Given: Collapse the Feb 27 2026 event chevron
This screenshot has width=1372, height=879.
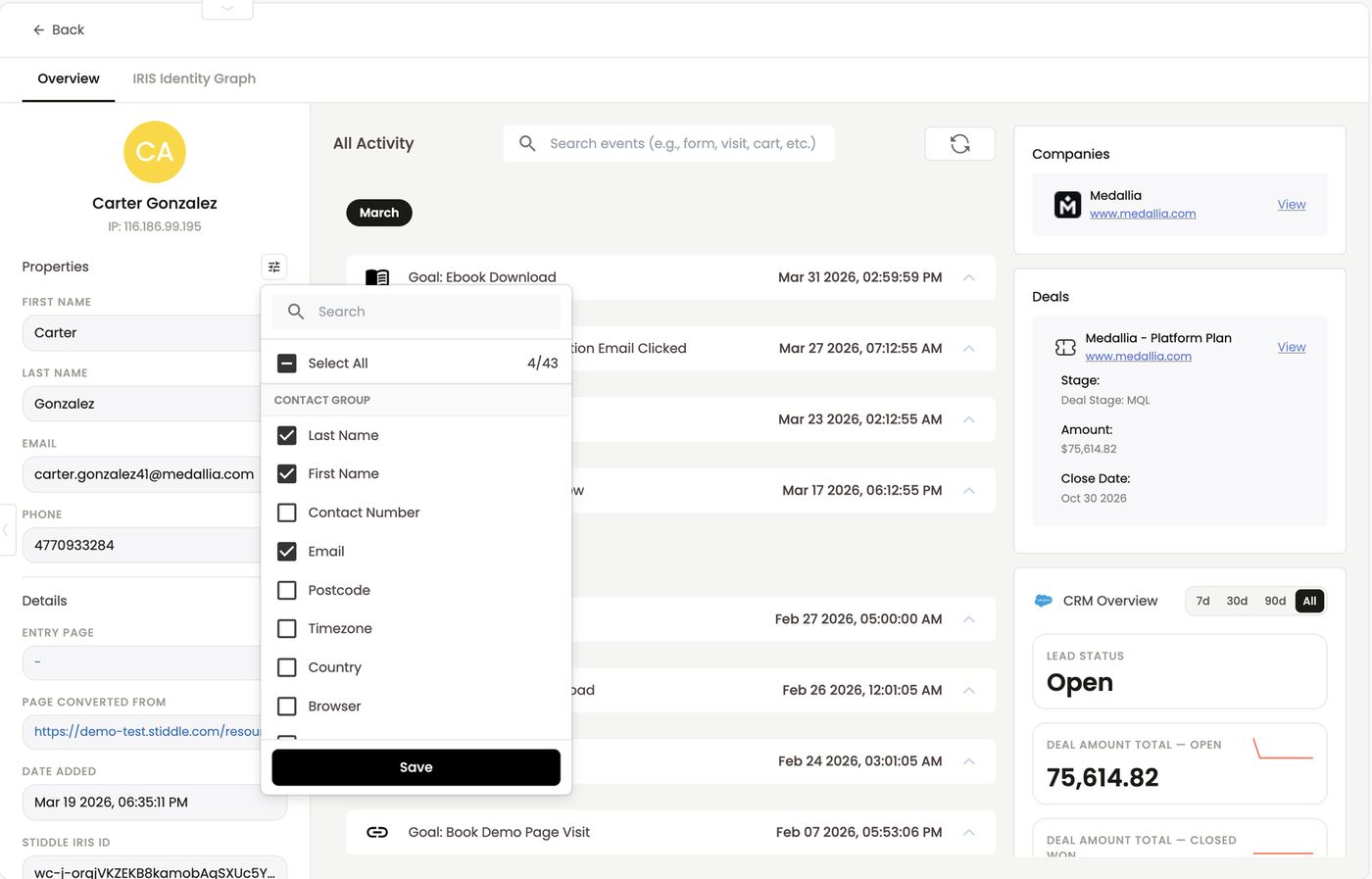Looking at the screenshot, I should 969,619.
